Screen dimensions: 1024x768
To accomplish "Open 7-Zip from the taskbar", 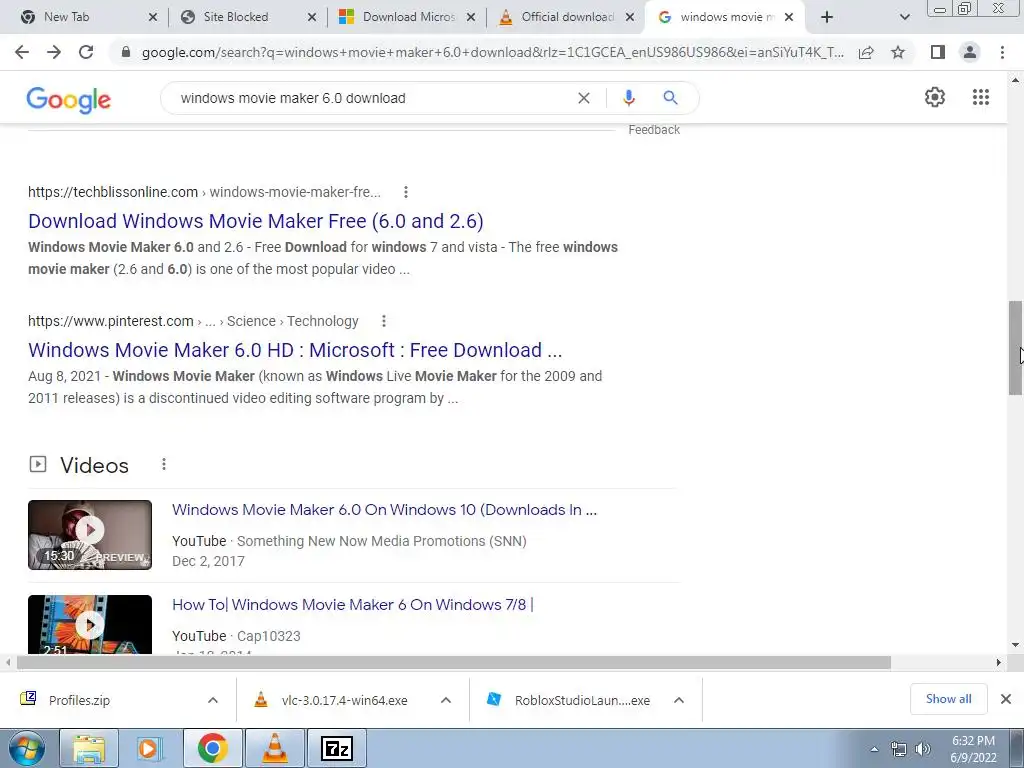I will [336, 748].
